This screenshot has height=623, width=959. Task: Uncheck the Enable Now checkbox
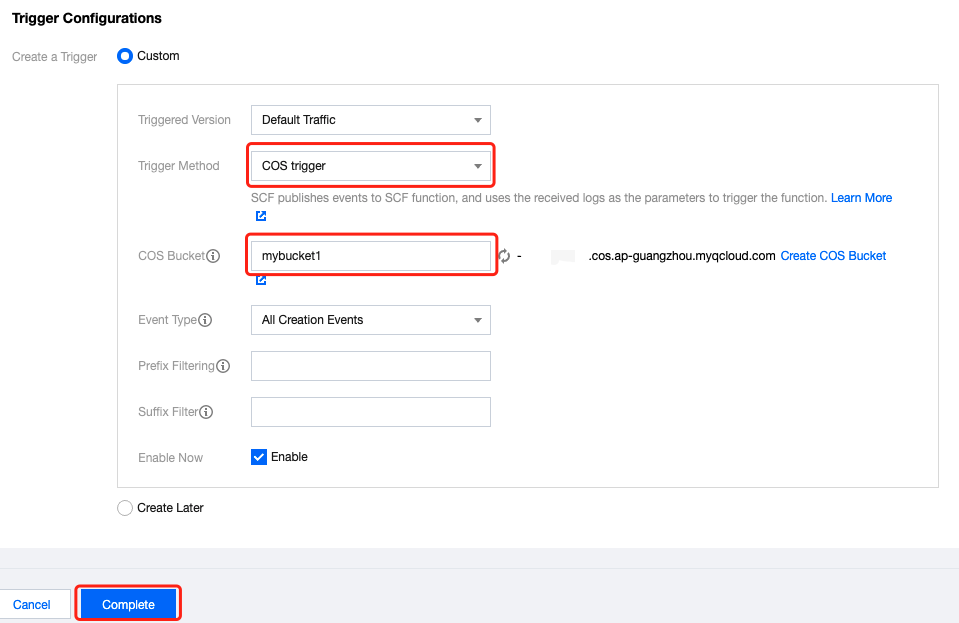click(260, 457)
